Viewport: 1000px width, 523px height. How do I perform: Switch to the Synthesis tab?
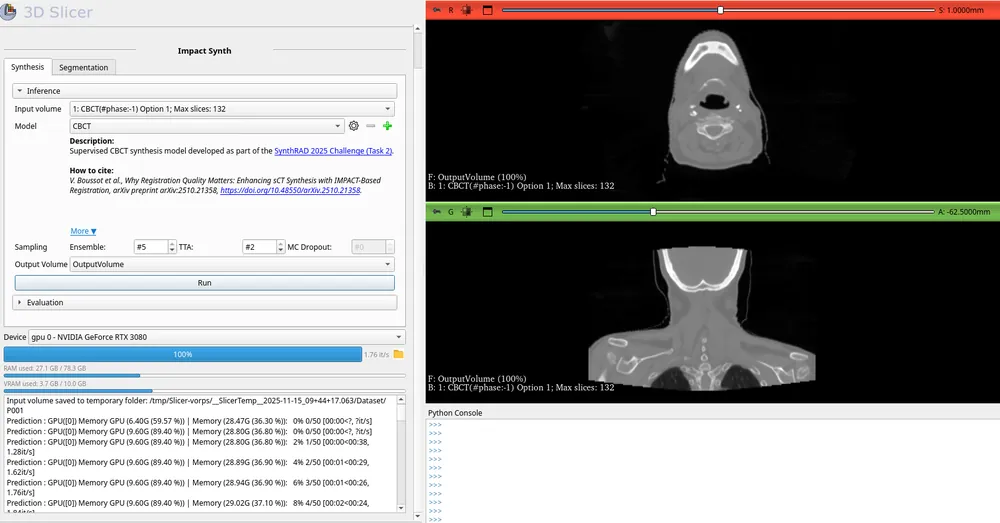coord(27,67)
